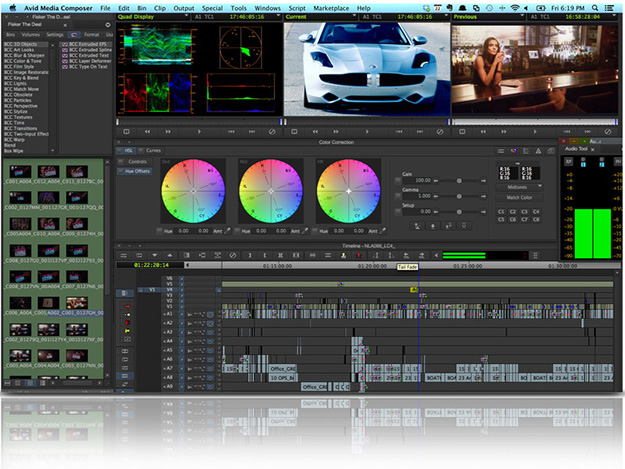Click the C1 color correction bucket
625x469 pixels.
[x=501, y=211]
